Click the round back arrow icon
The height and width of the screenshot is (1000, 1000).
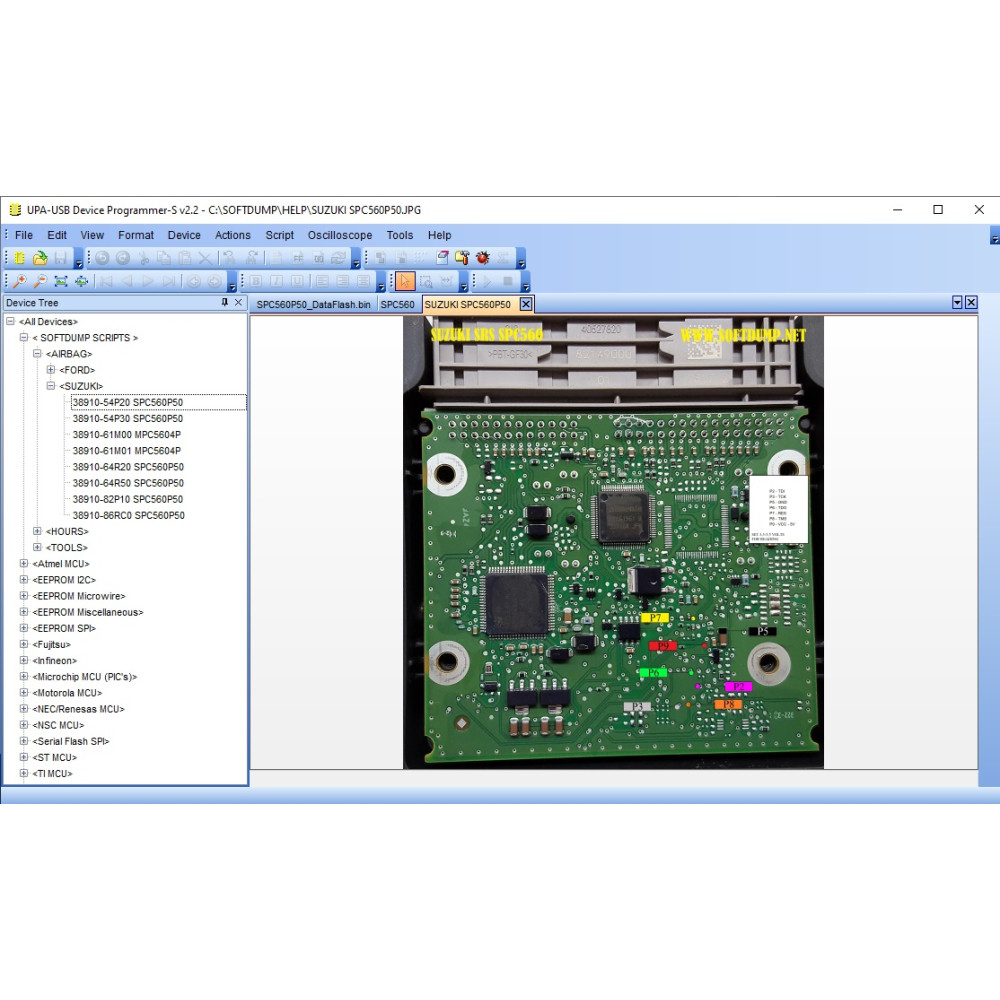pos(194,281)
